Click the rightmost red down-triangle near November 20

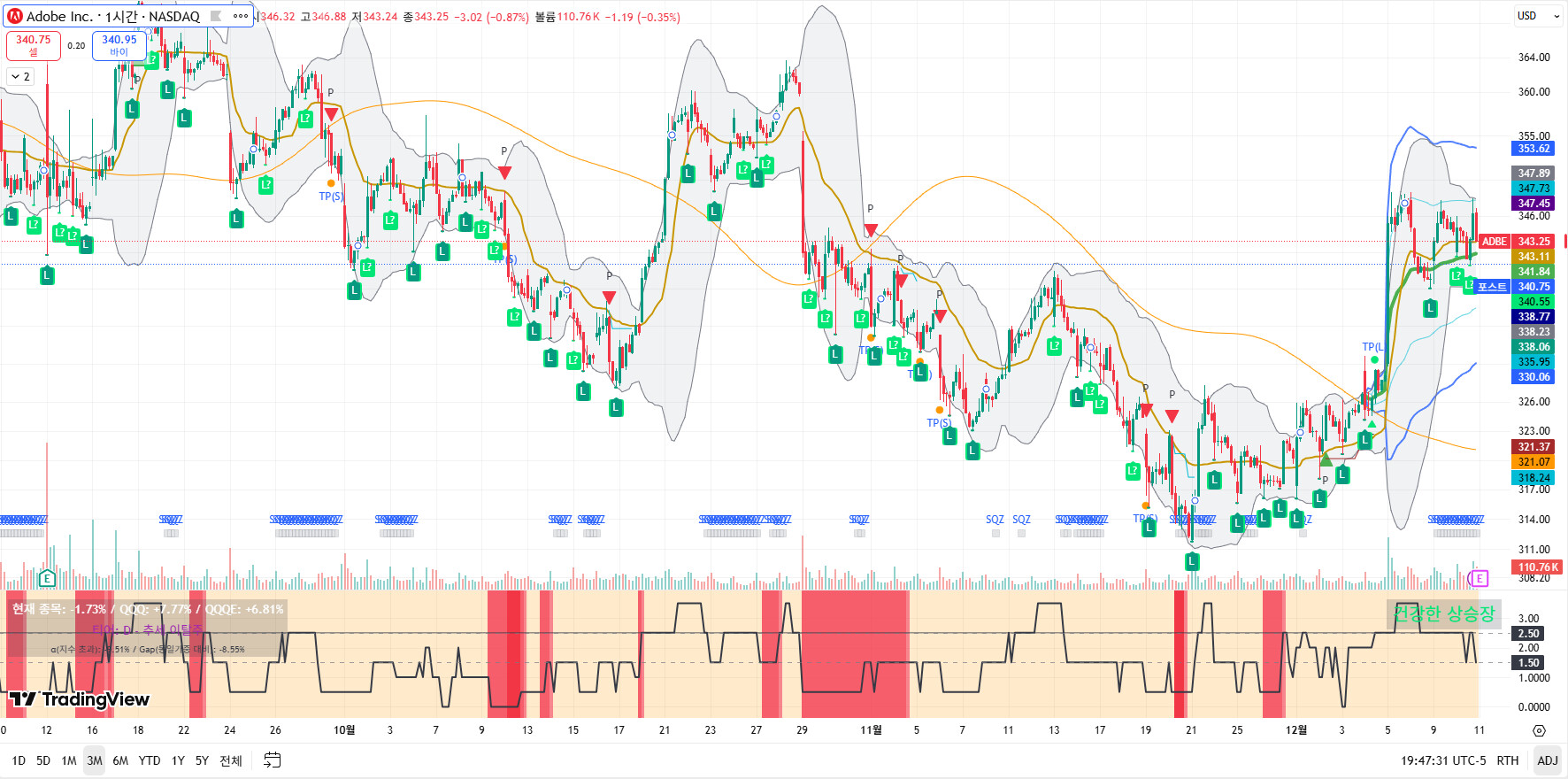(1172, 415)
